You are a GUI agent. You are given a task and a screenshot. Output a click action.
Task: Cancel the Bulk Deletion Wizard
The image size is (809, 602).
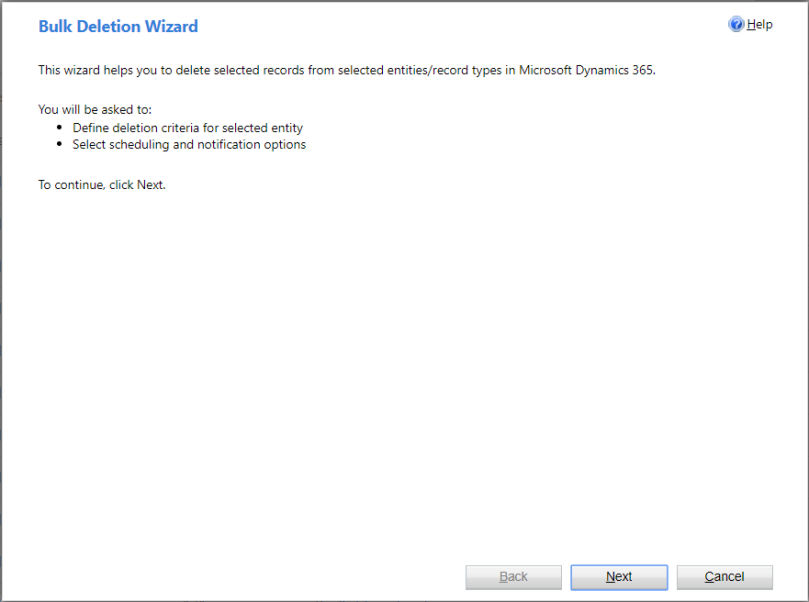724,577
